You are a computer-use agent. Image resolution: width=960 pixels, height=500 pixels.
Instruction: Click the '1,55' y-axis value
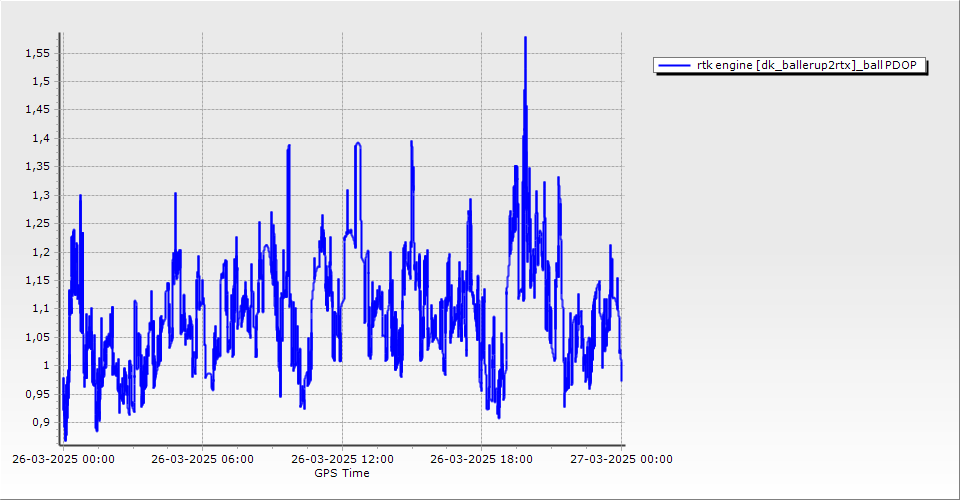click(x=37, y=53)
